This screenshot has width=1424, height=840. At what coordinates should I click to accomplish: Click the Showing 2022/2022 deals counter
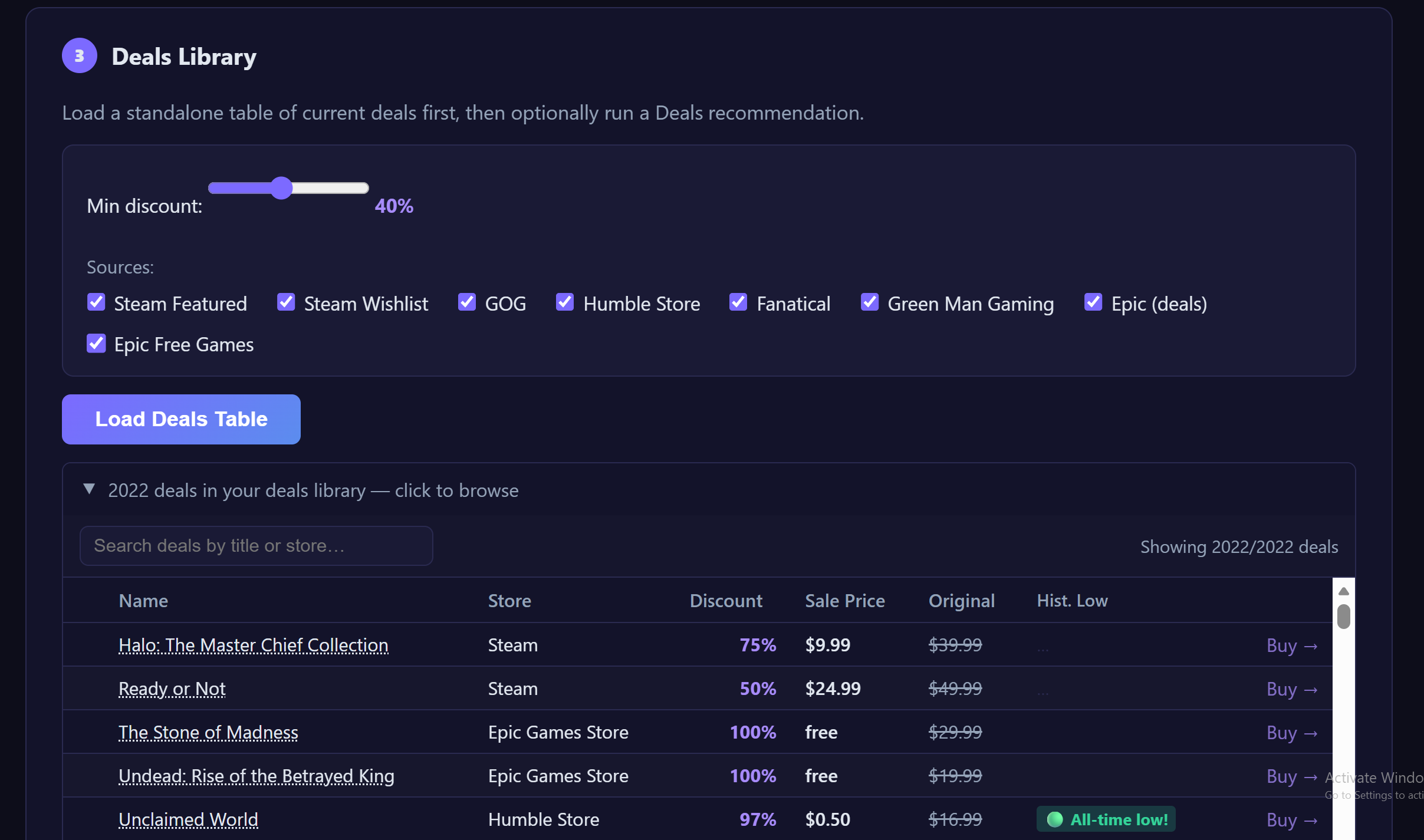pos(1239,546)
